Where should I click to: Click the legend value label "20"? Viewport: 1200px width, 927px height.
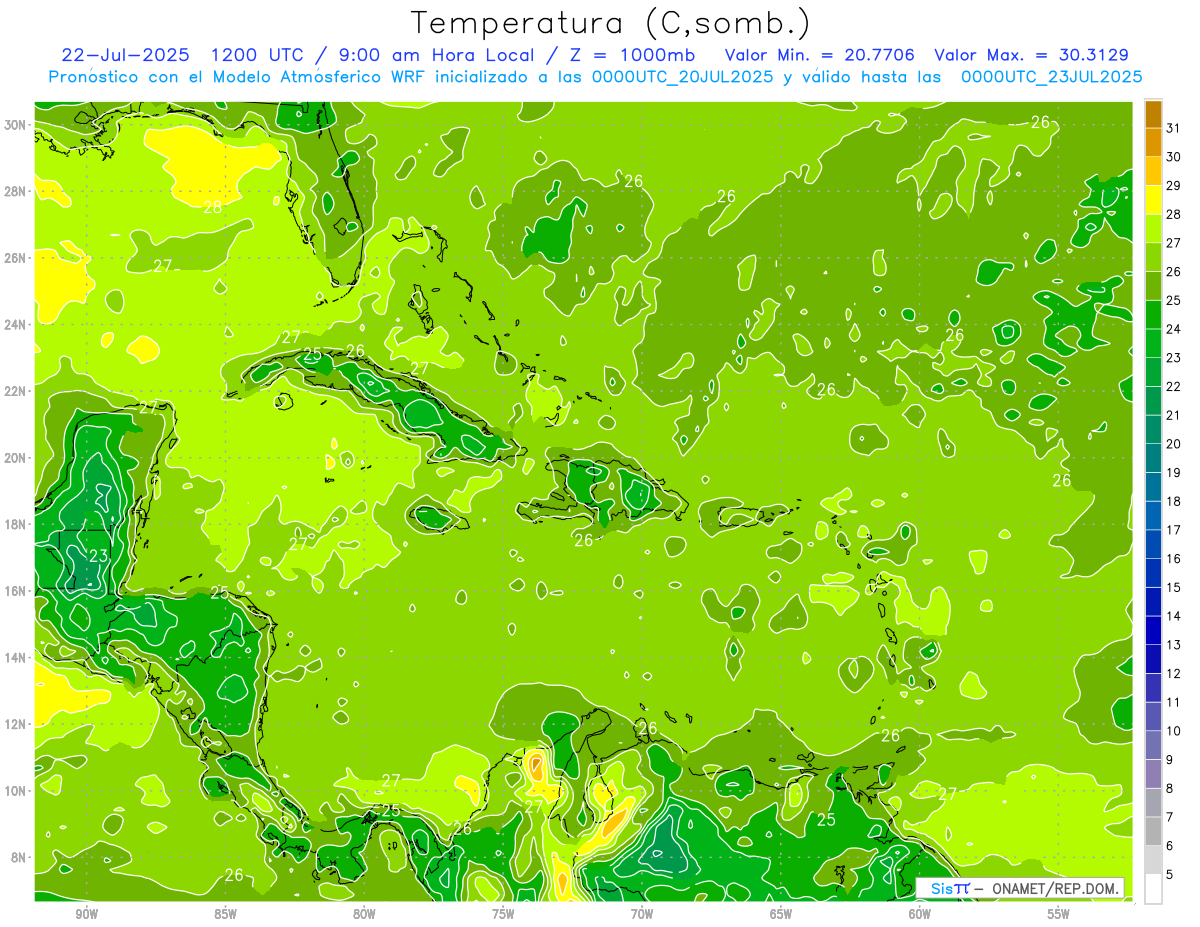tap(1174, 444)
